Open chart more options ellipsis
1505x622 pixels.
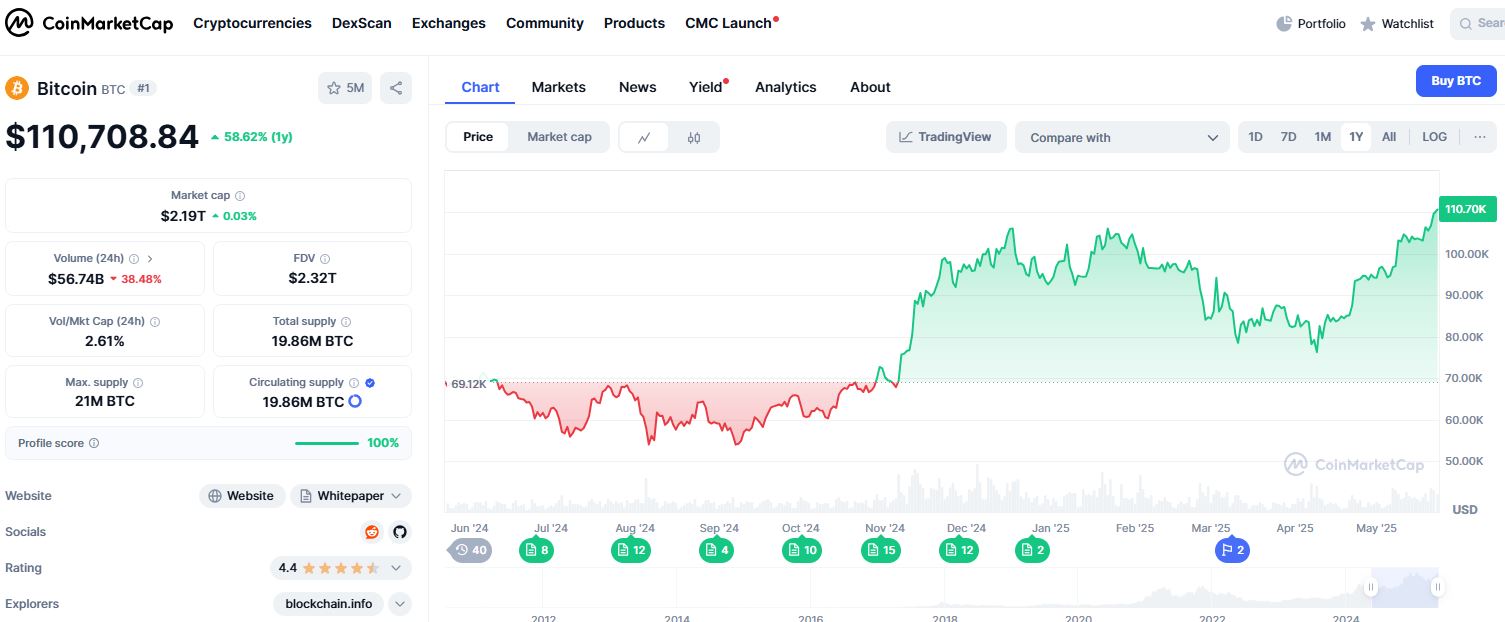1480,137
